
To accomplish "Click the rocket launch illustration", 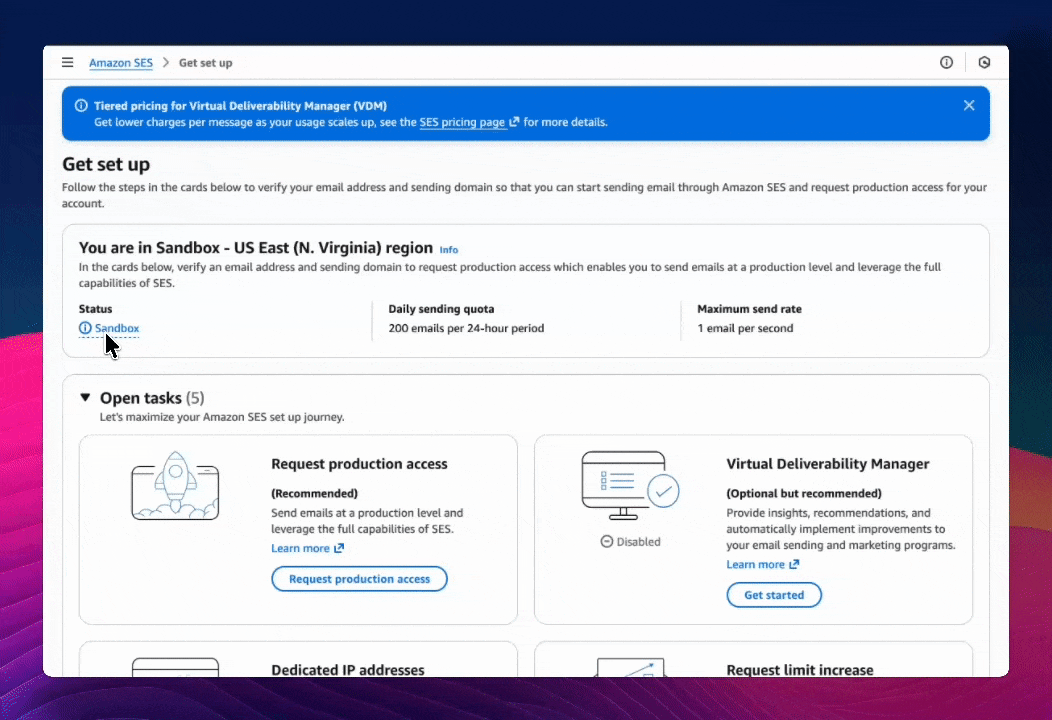I will 175,487.
